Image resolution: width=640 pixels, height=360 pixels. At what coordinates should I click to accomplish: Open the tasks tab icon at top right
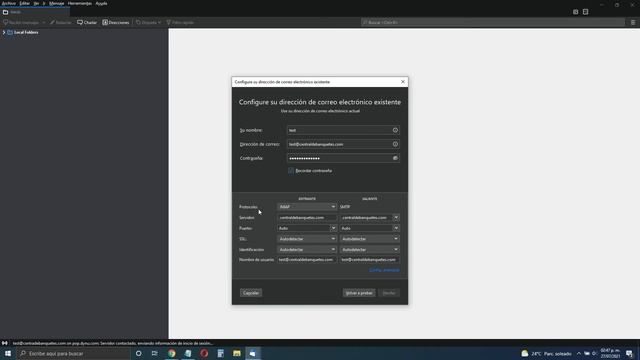[x=585, y=12]
